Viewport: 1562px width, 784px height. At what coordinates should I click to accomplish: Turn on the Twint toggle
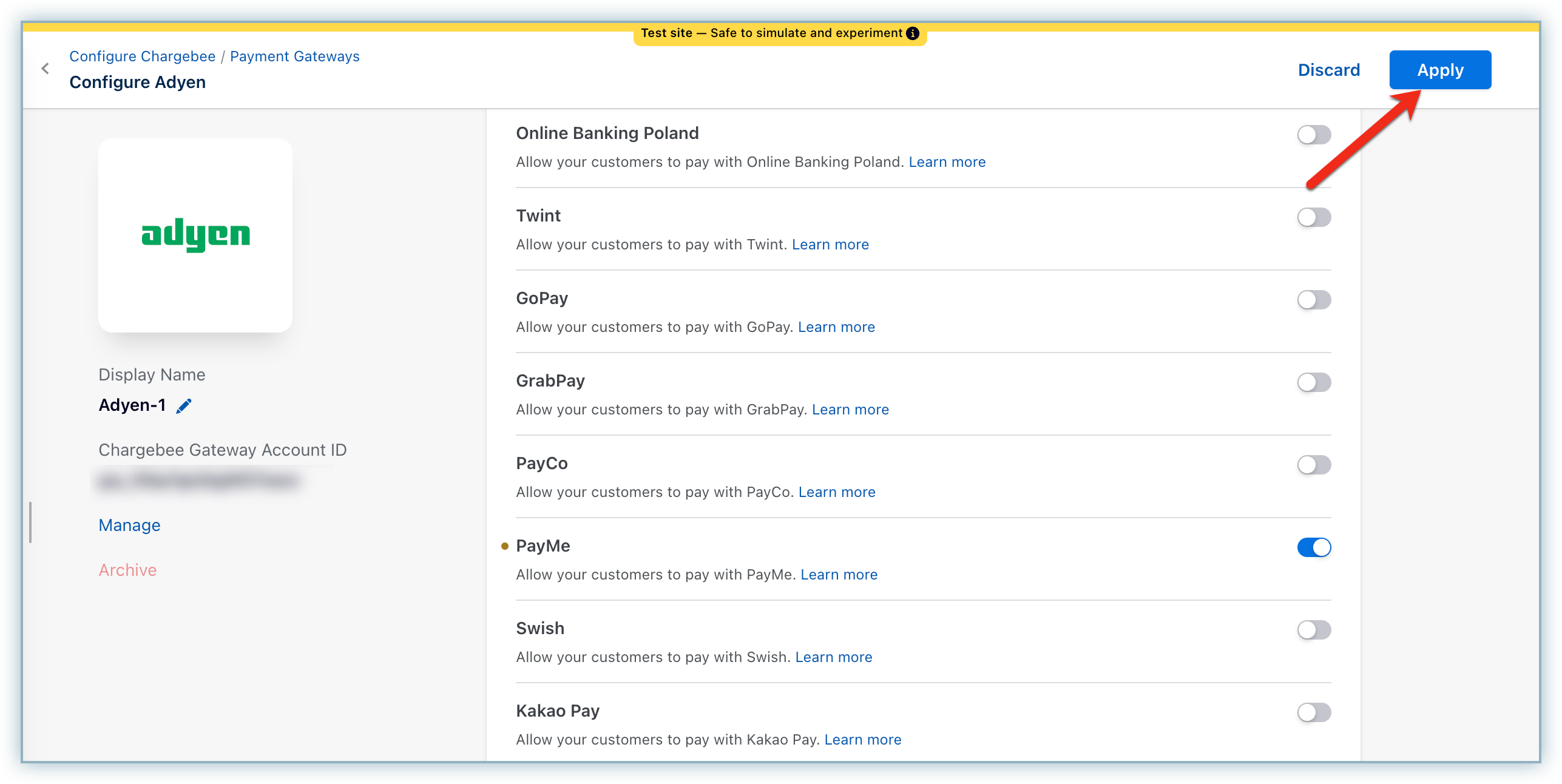click(1314, 217)
